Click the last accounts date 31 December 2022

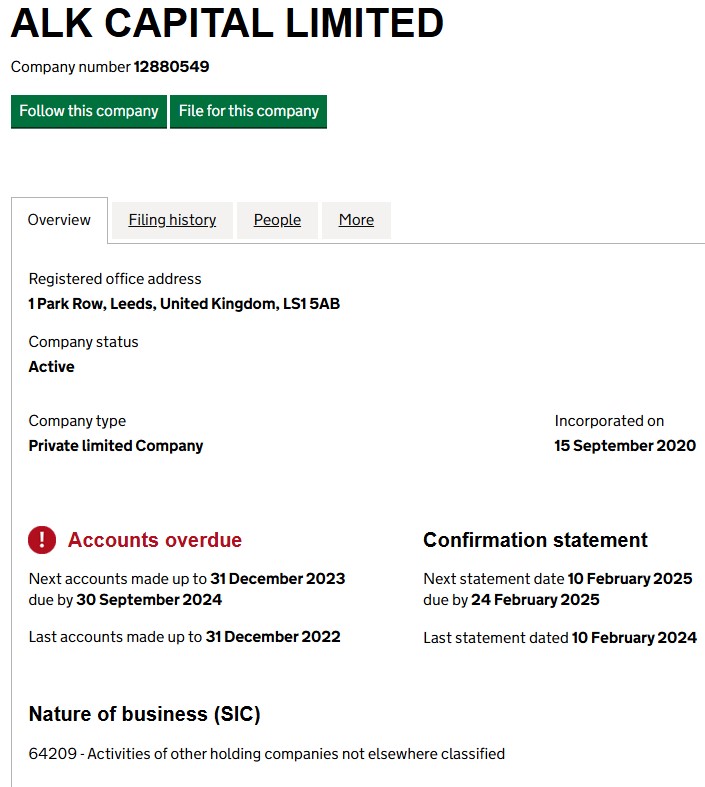coord(273,637)
